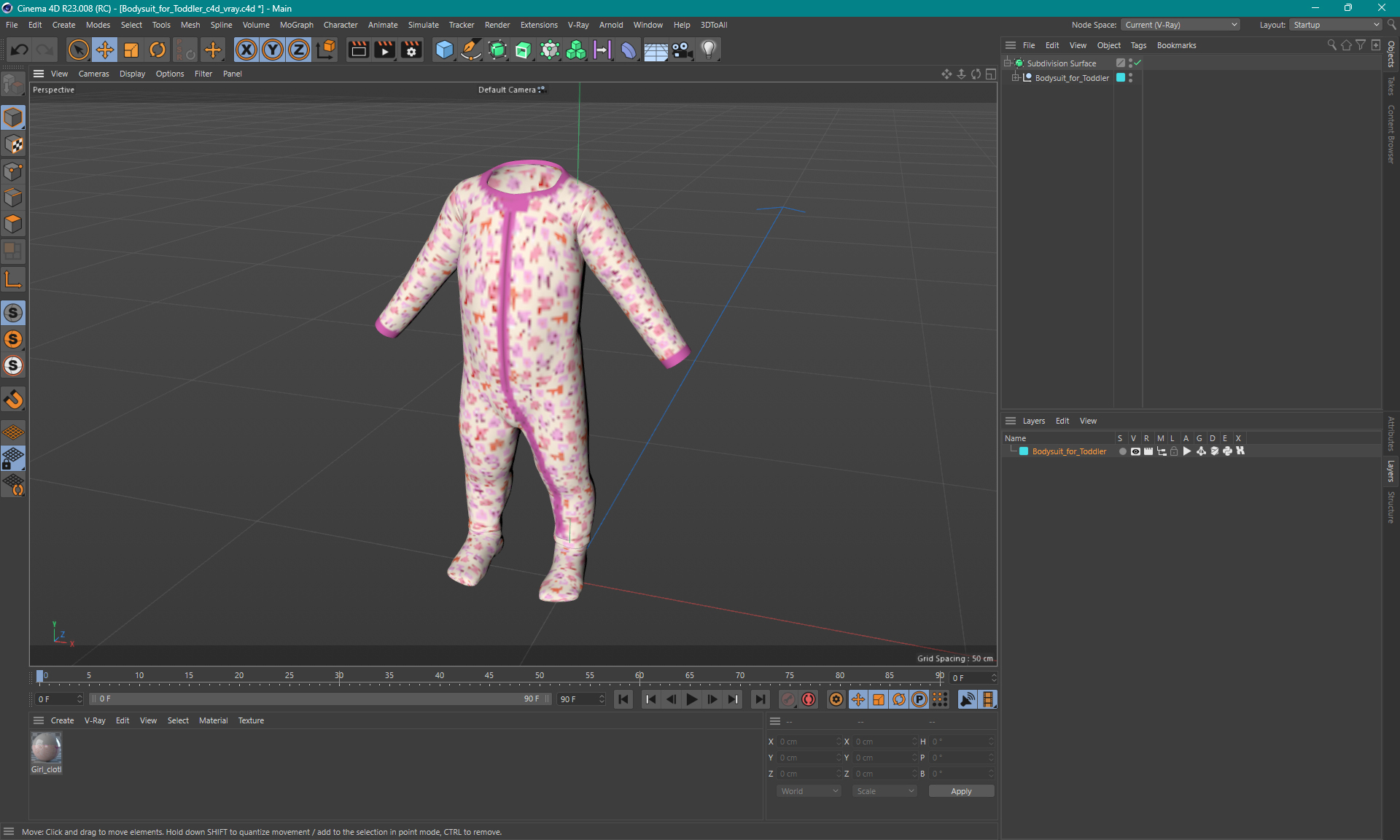The image size is (1400, 840).
Task: Click the Apply button
Action: point(961,791)
